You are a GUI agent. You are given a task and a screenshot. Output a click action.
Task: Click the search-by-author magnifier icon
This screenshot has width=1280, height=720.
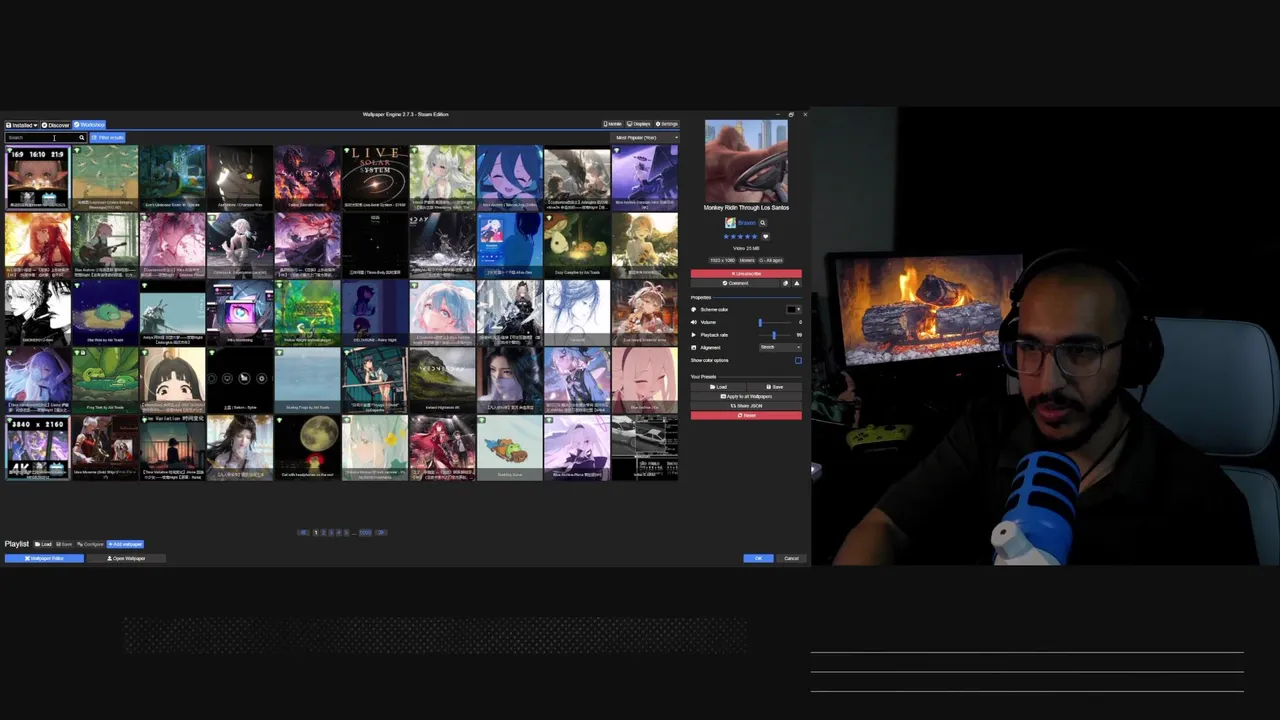click(x=763, y=223)
